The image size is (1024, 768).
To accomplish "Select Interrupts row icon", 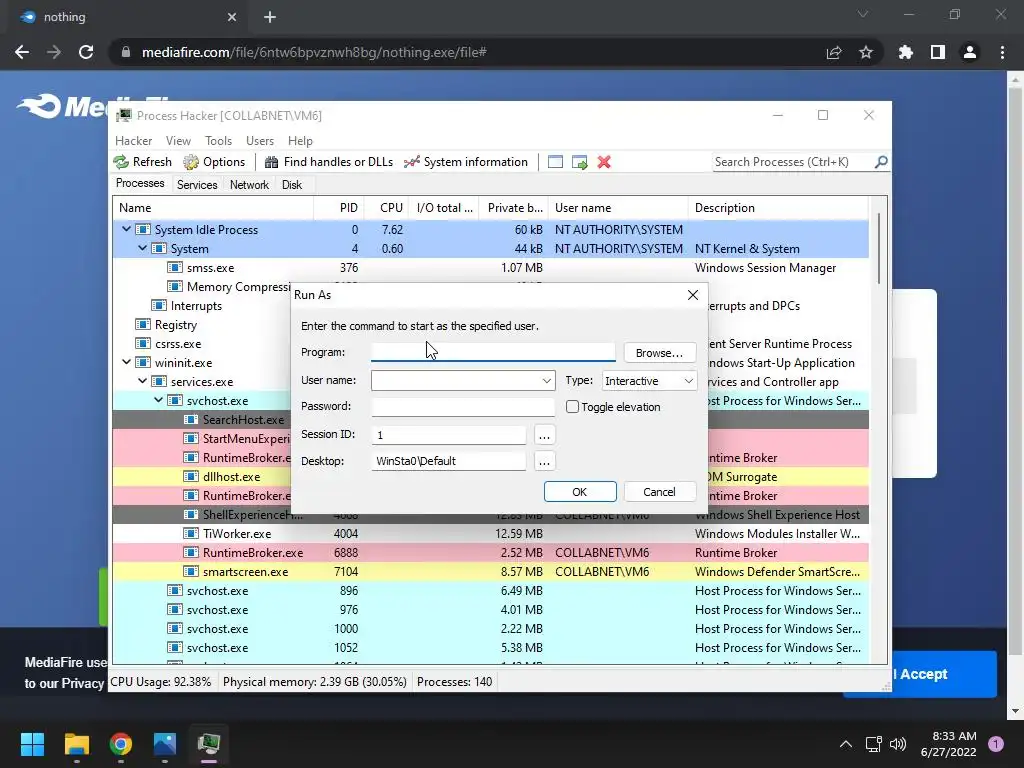I will (159, 306).
